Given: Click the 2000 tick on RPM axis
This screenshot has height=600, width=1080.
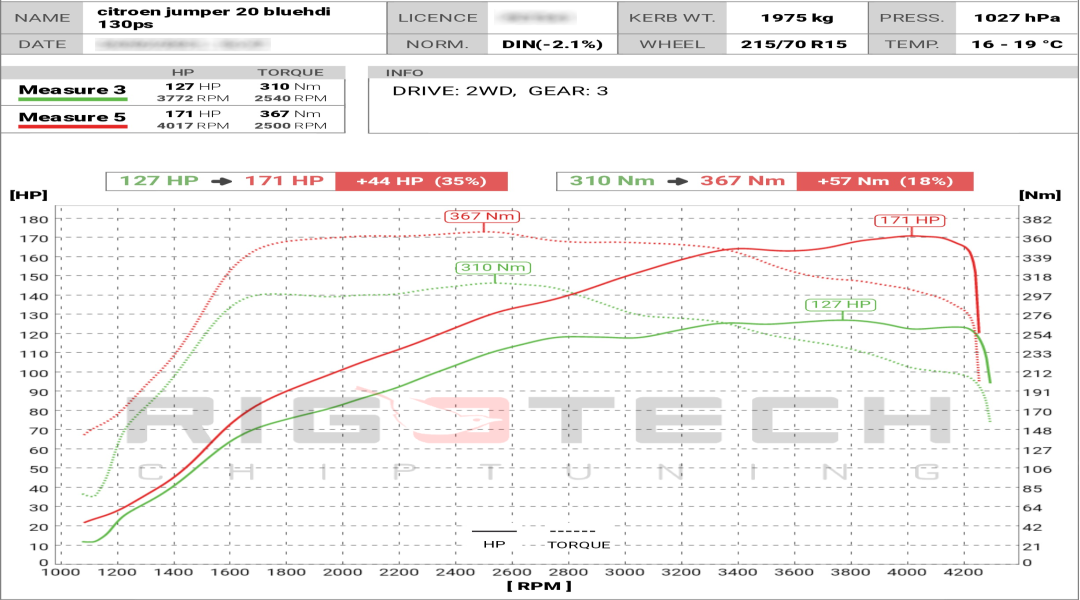Looking at the screenshot, I should 342,572.
